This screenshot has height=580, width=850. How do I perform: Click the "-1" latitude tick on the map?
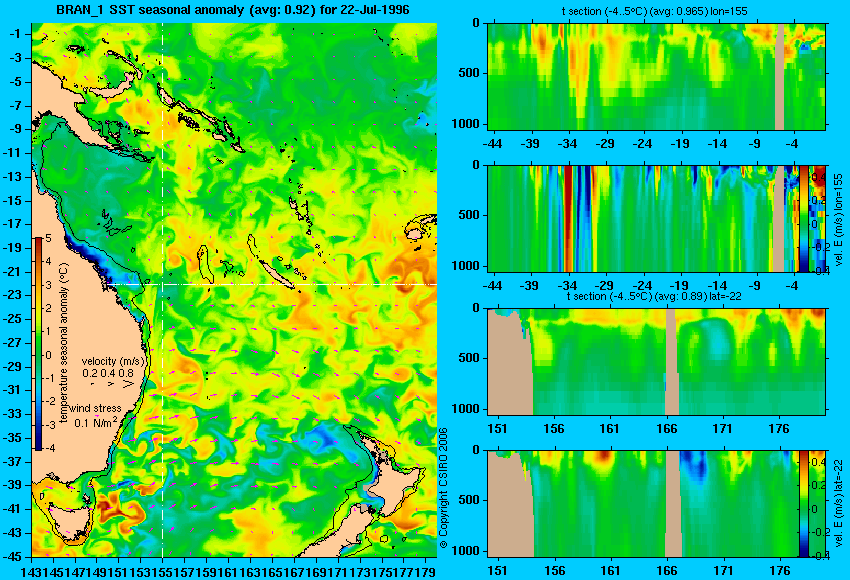[x=16, y=34]
